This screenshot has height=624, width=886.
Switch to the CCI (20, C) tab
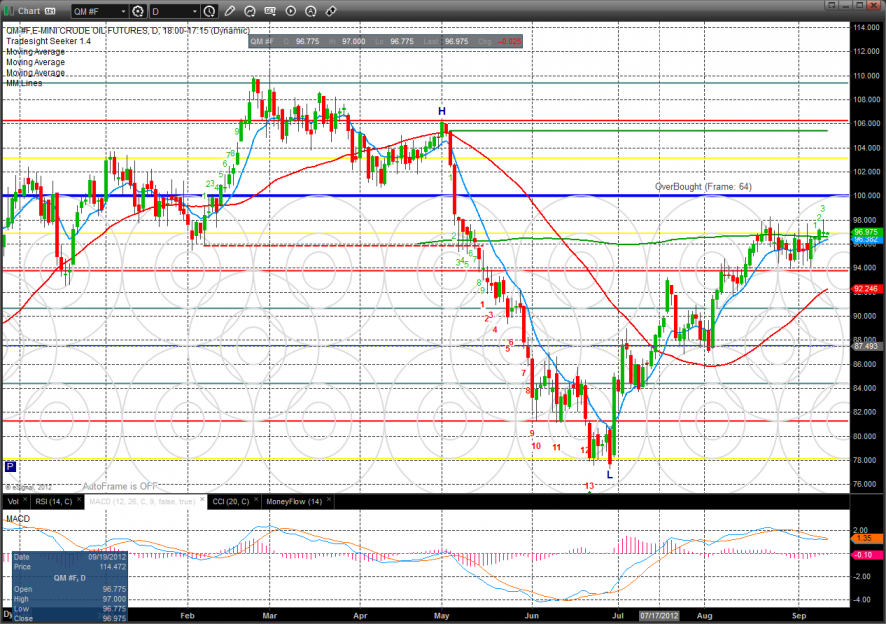[x=231, y=501]
